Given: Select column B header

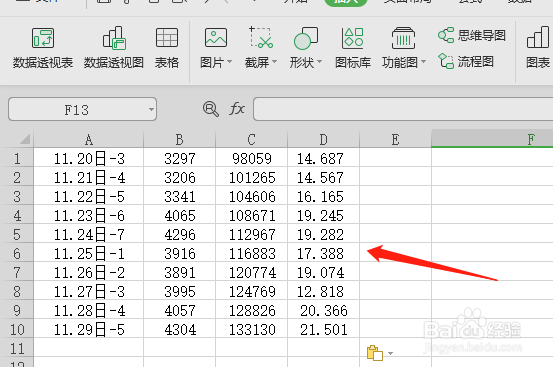Looking at the screenshot, I should pos(180,140).
